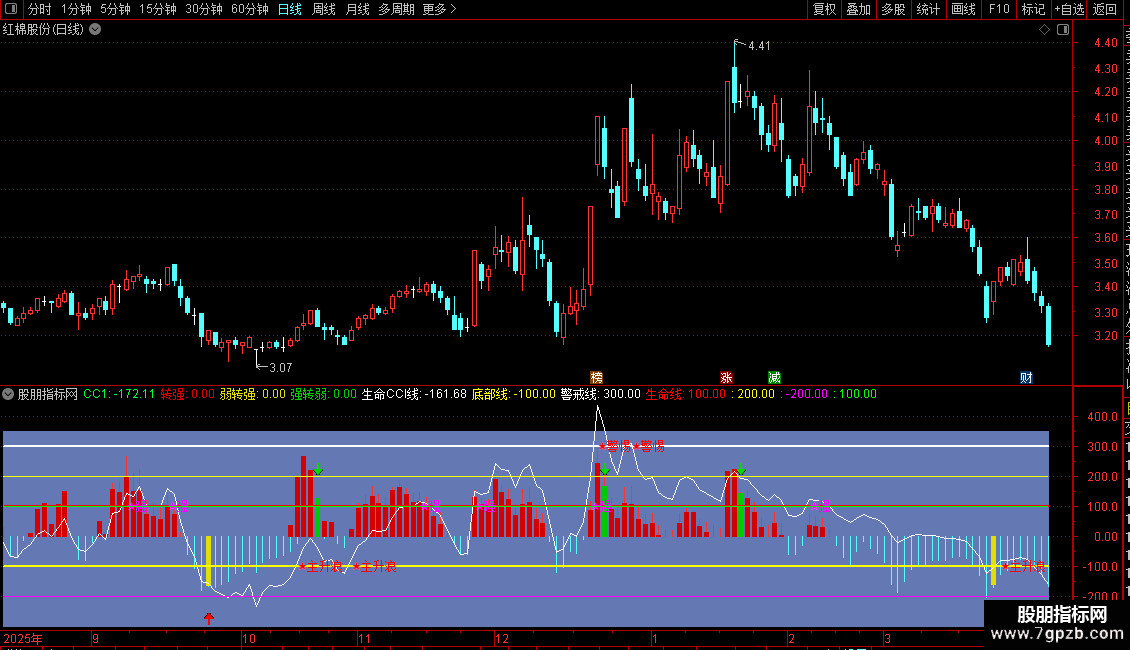Click the diamond icon above the price chart

[x=1044, y=30]
